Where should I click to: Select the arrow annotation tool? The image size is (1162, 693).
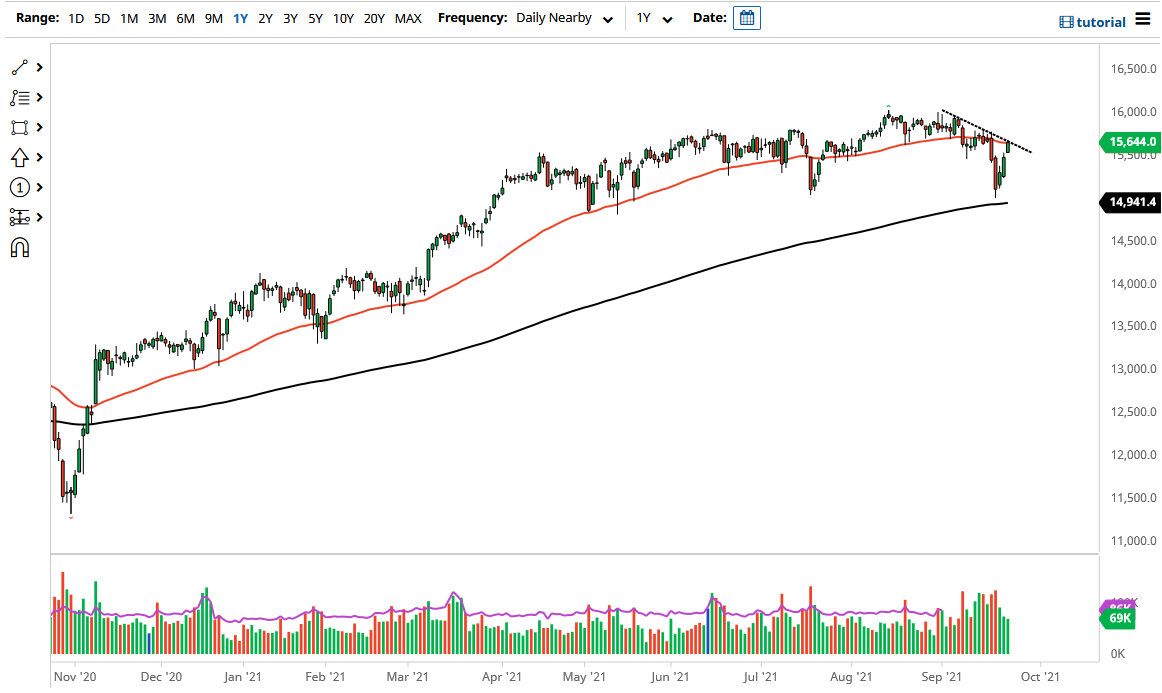(x=20, y=157)
